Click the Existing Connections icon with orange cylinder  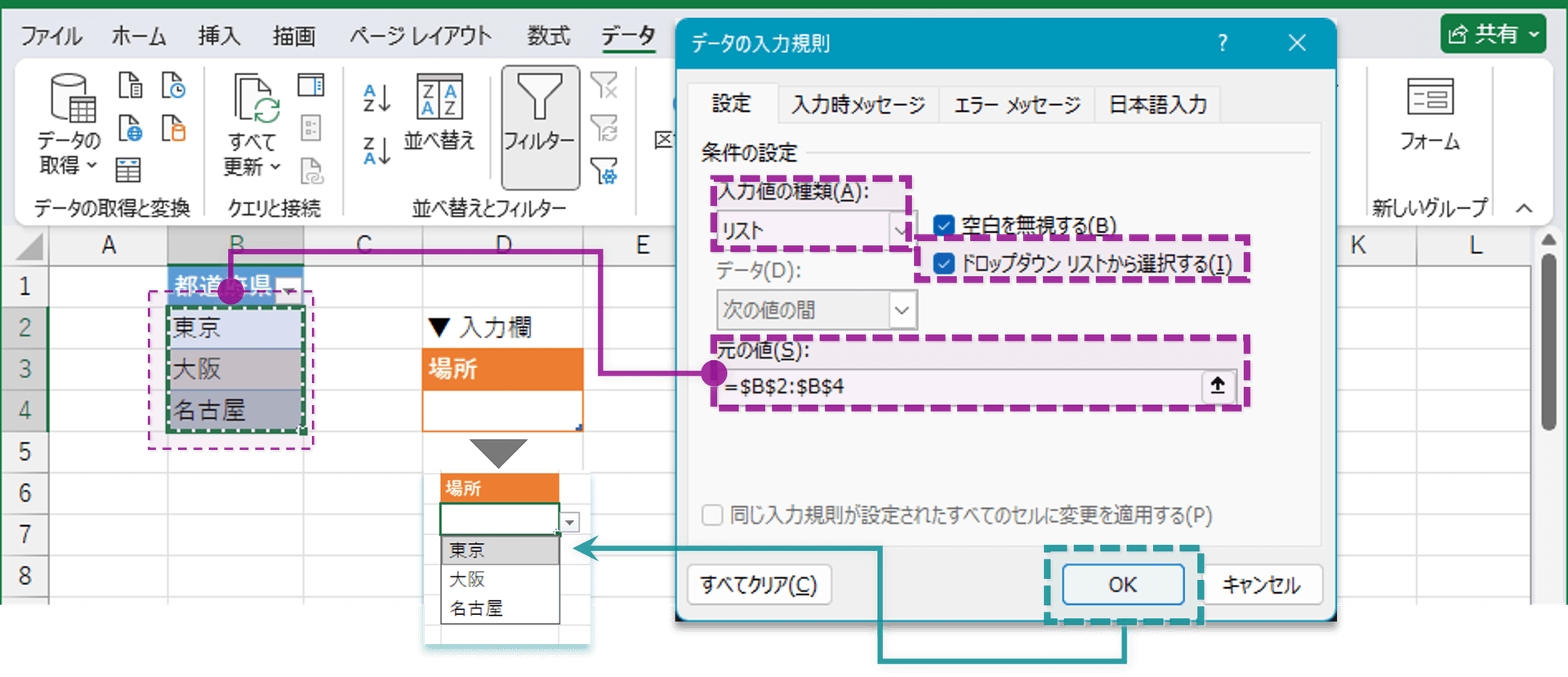tap(172, 128)
